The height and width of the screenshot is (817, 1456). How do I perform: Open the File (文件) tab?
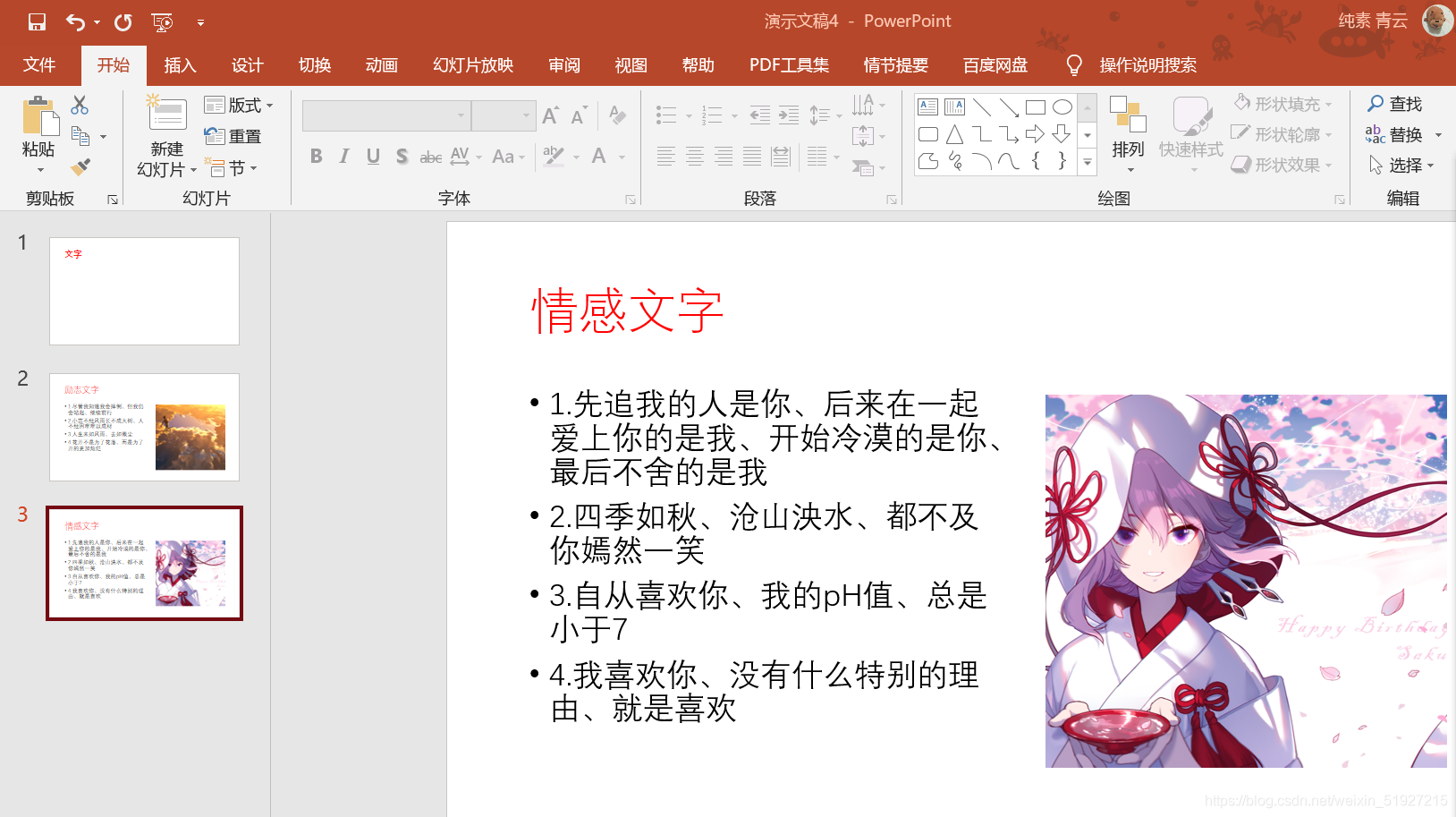pyautogui.click(x=39, y=65)
